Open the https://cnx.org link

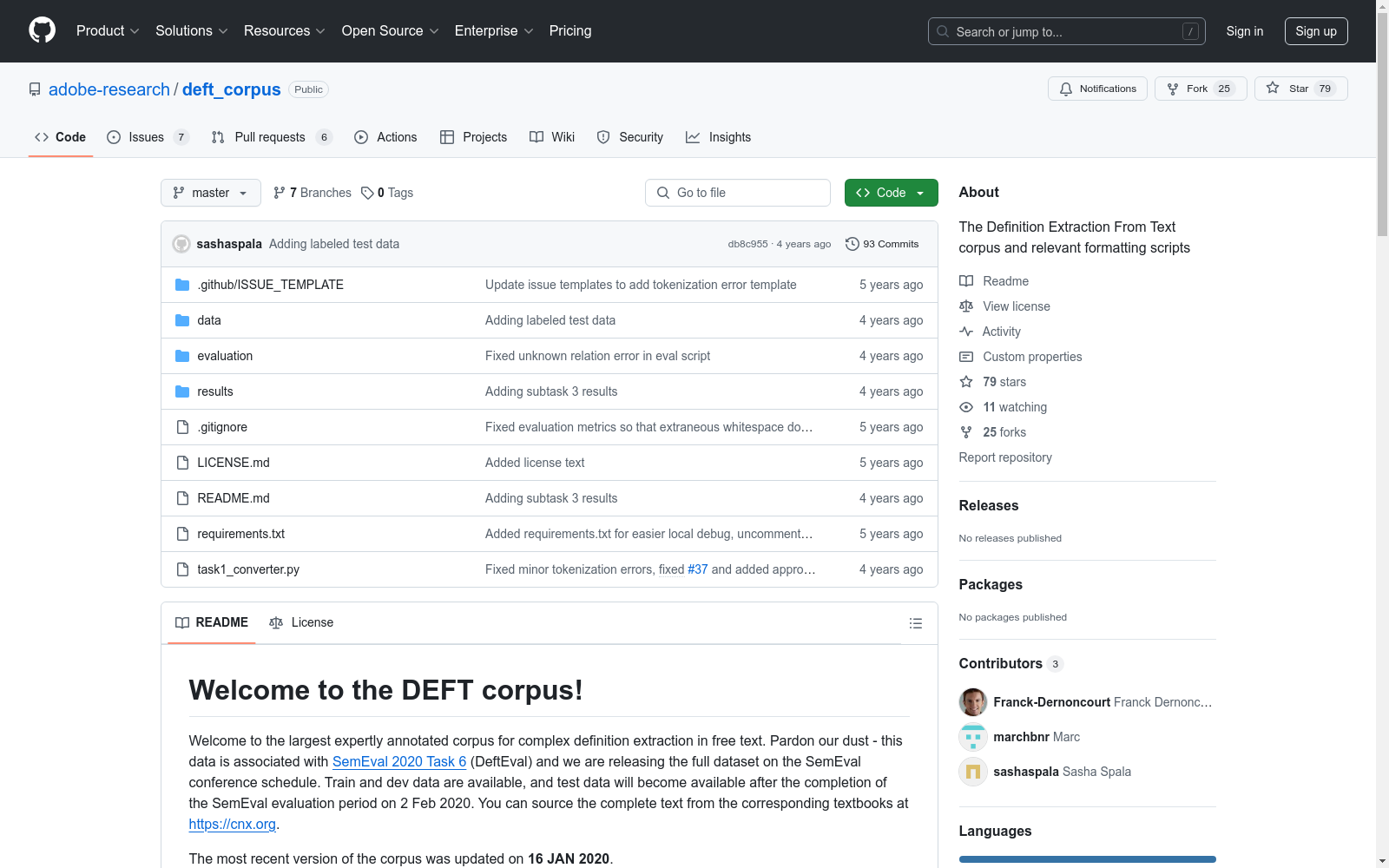pos(232,824)
